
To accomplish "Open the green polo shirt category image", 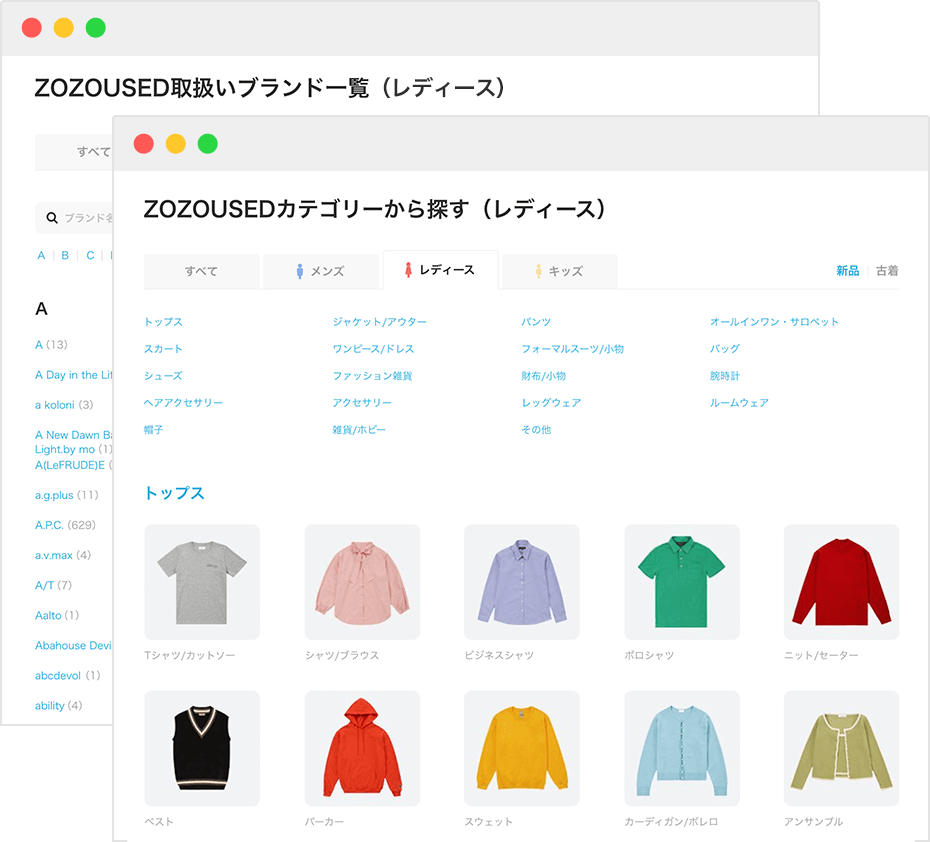I will pos(682,582).
